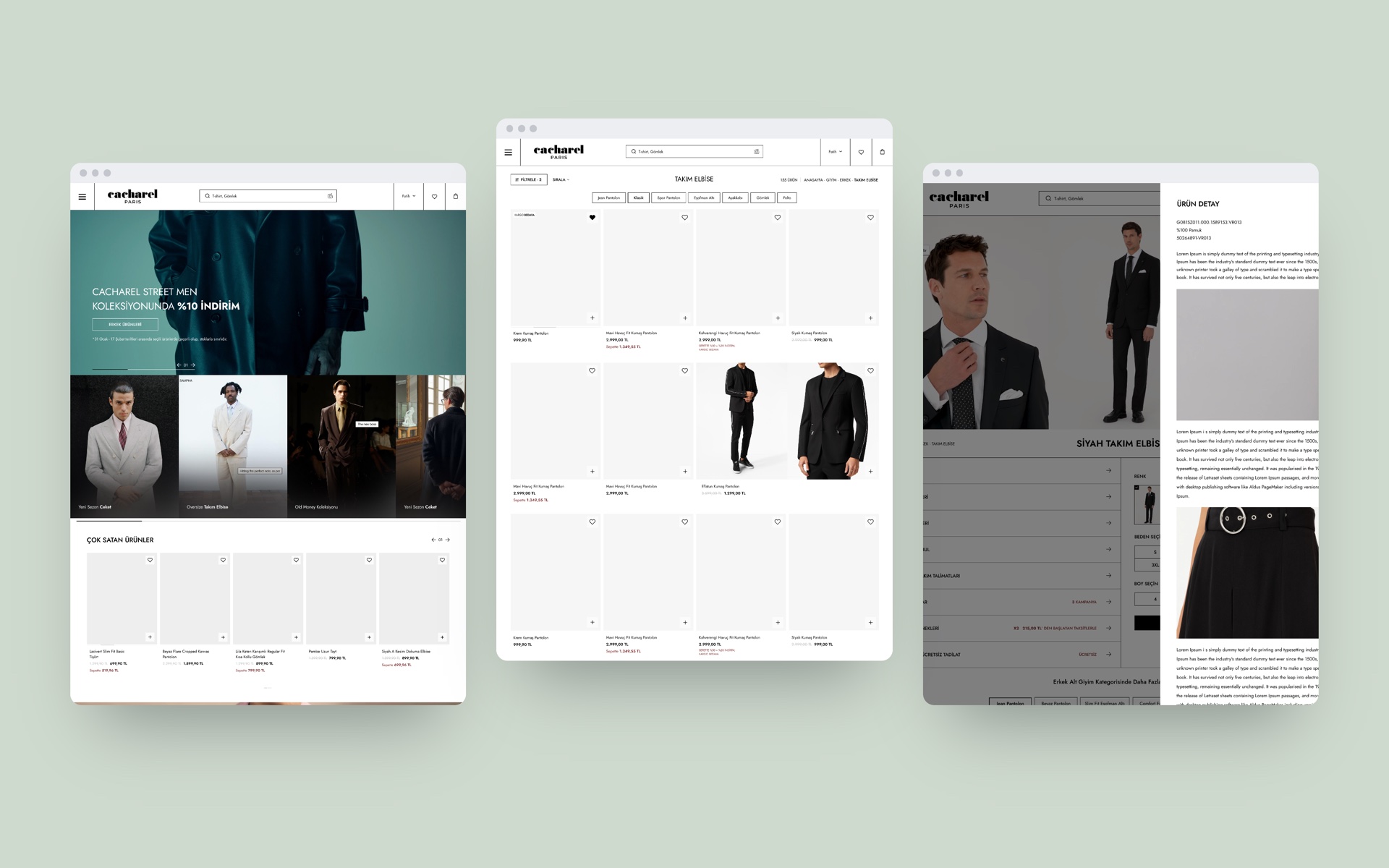The image size is (1389, 868).
Task: Open shopping bag in left homepage header
Action: click(x=455, y=196)
